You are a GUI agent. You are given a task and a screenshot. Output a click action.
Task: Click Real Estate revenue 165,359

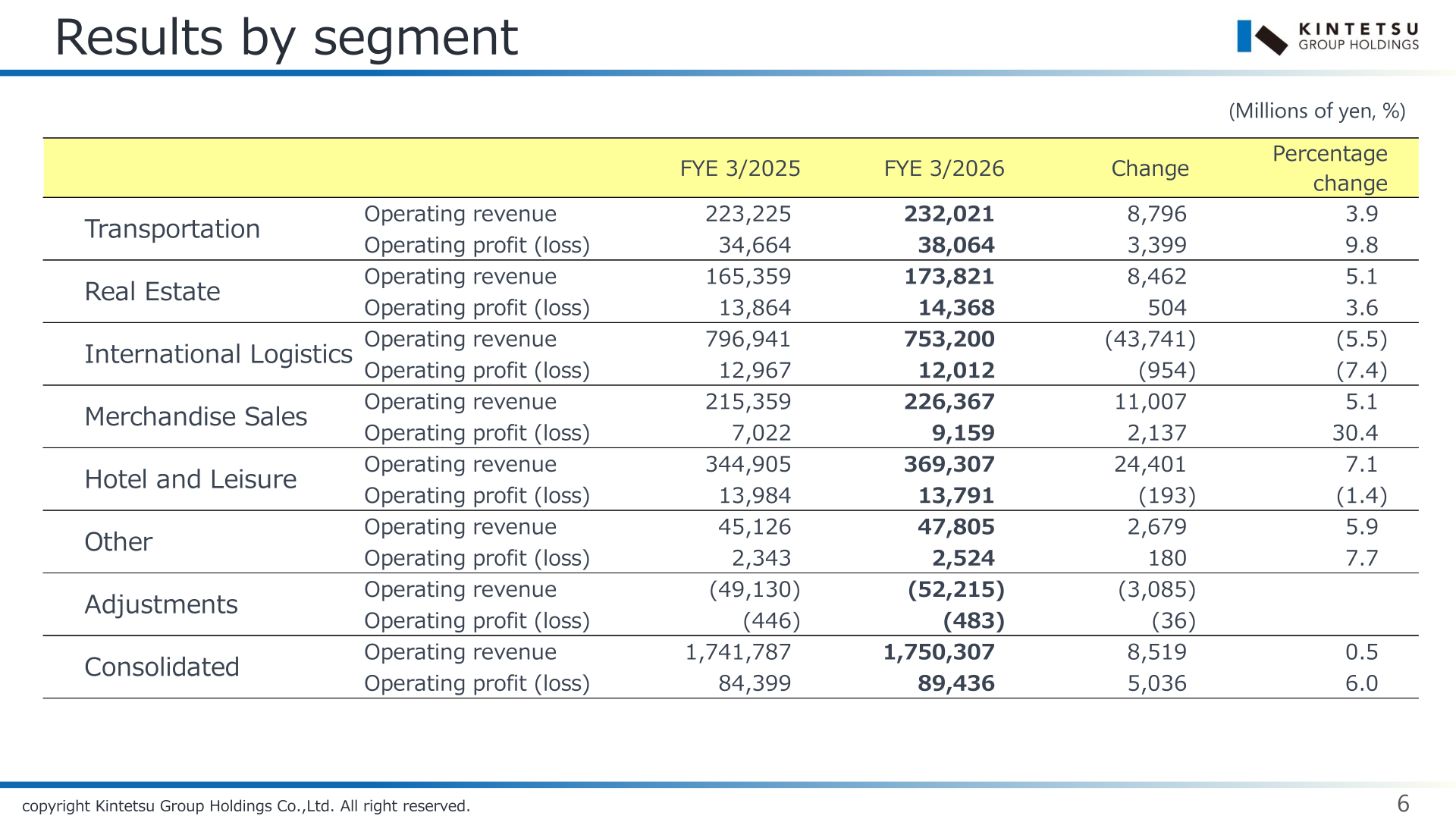point(748,277)
